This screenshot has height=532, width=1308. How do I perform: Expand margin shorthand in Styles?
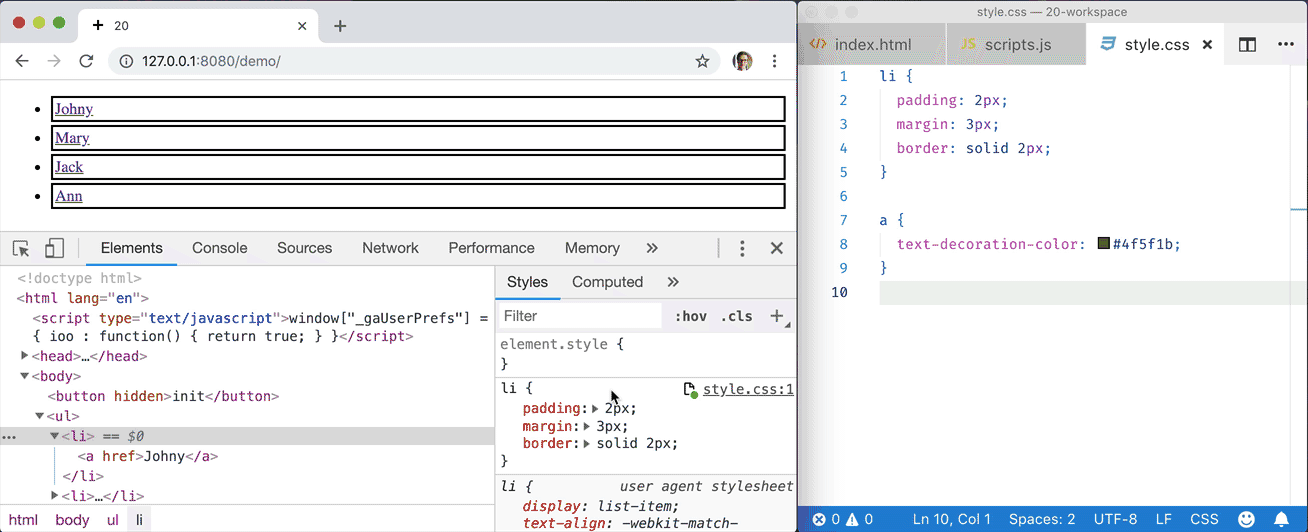(587, 426)
